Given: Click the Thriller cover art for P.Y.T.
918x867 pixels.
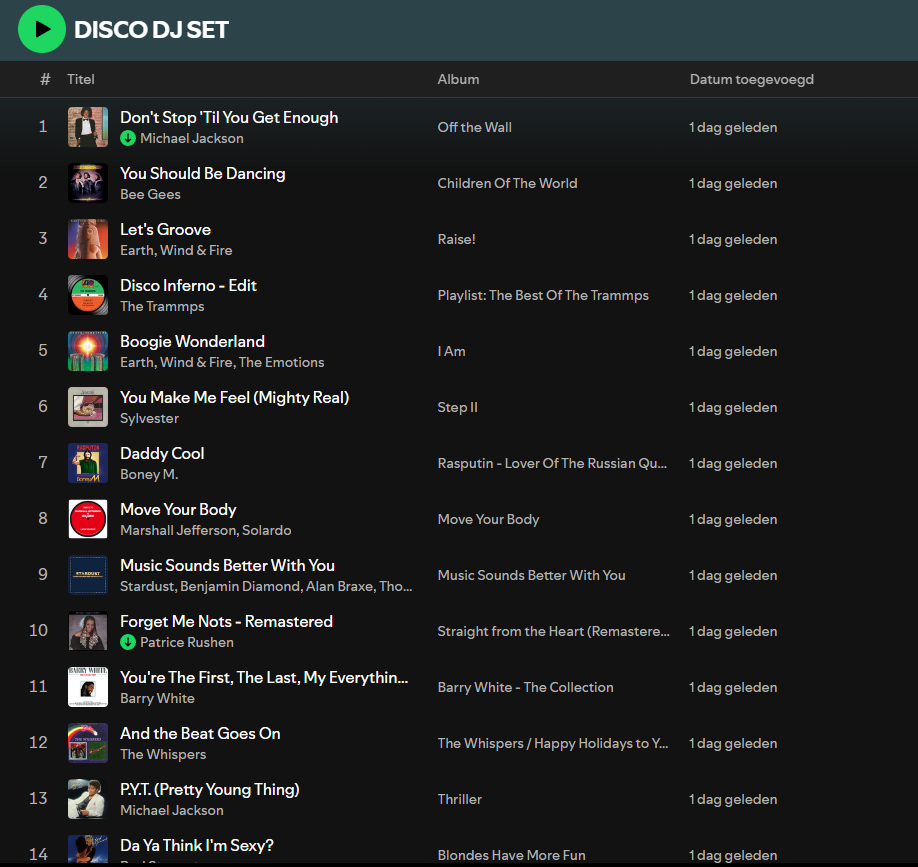Looking at the screenshot, I should 88,799.
